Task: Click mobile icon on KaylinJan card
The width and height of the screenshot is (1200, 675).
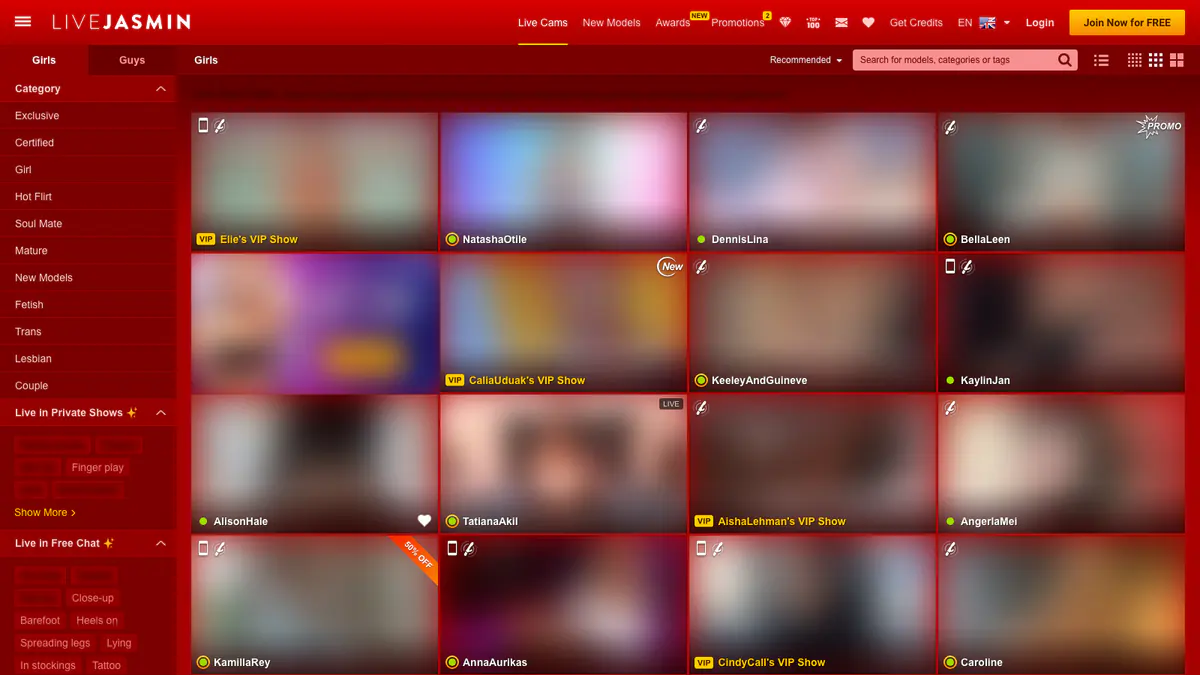Action: (950, 266)
